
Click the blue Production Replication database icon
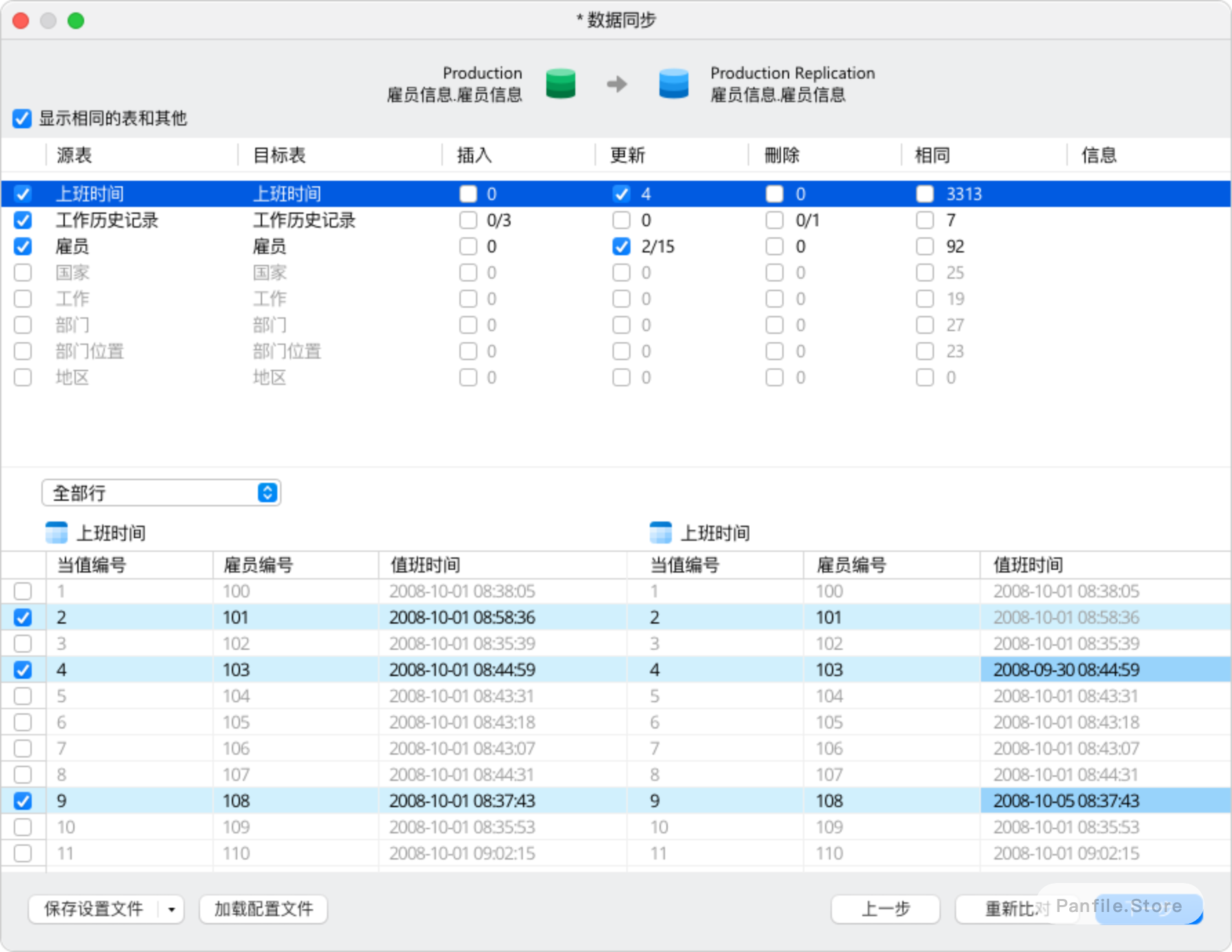(673, 83)
